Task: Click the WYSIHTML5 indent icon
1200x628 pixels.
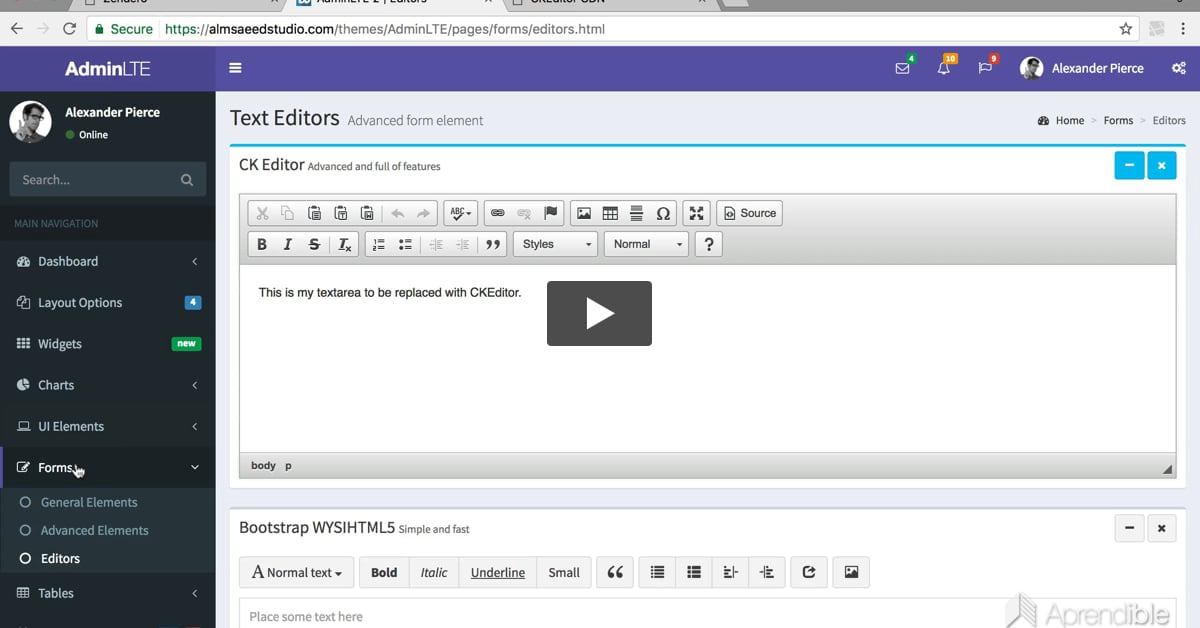Action: pos(767,572)
